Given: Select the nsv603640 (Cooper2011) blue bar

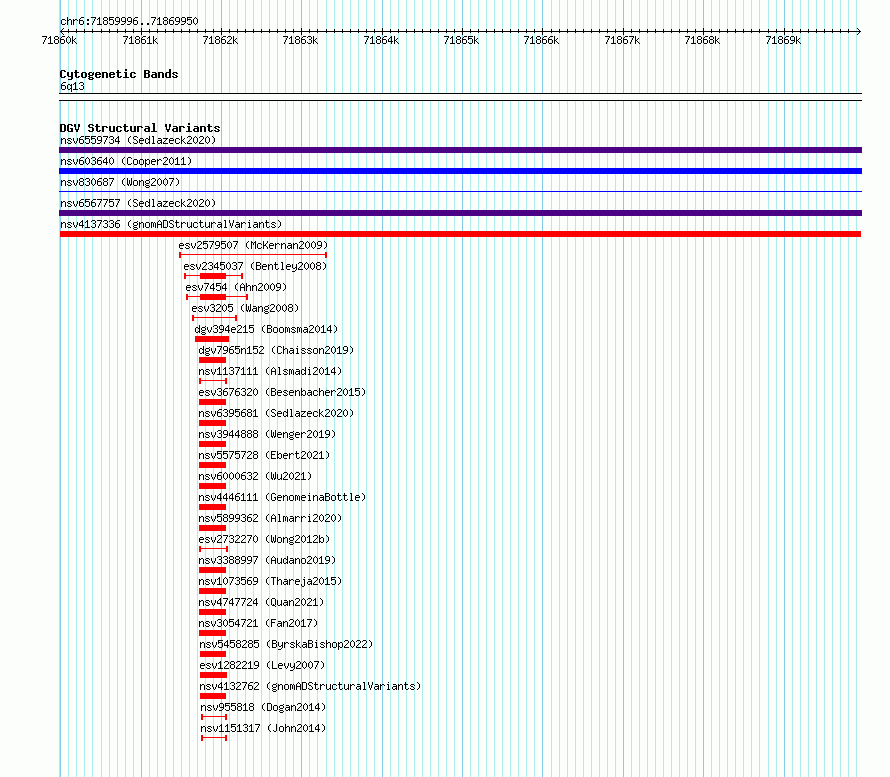Looking at the screenshot, I should pos(460,171).
